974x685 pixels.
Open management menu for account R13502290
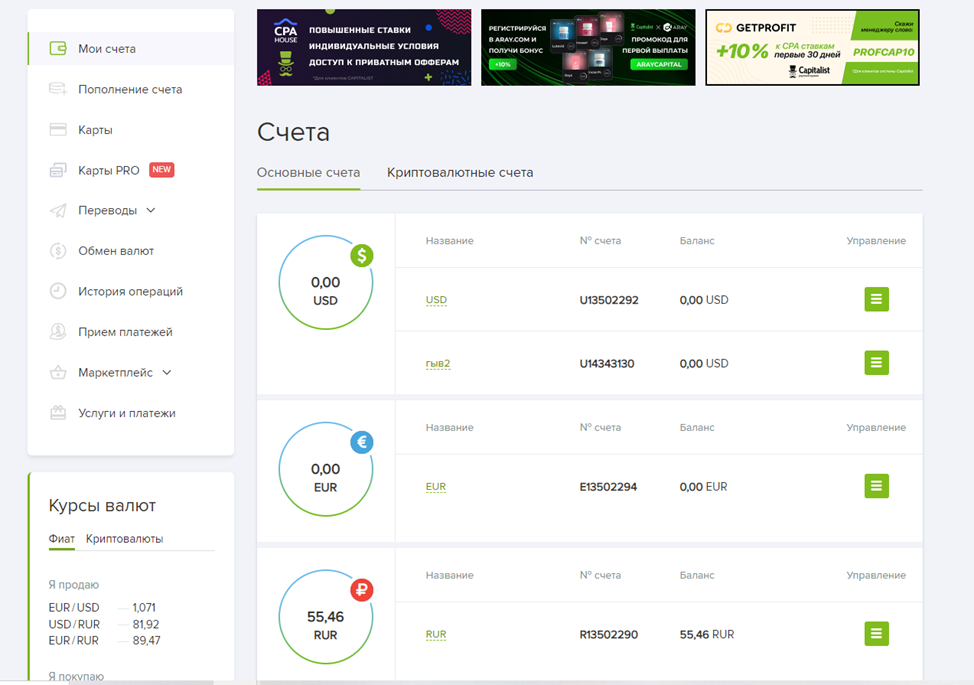pyautogui.click(x=876, y=633)
